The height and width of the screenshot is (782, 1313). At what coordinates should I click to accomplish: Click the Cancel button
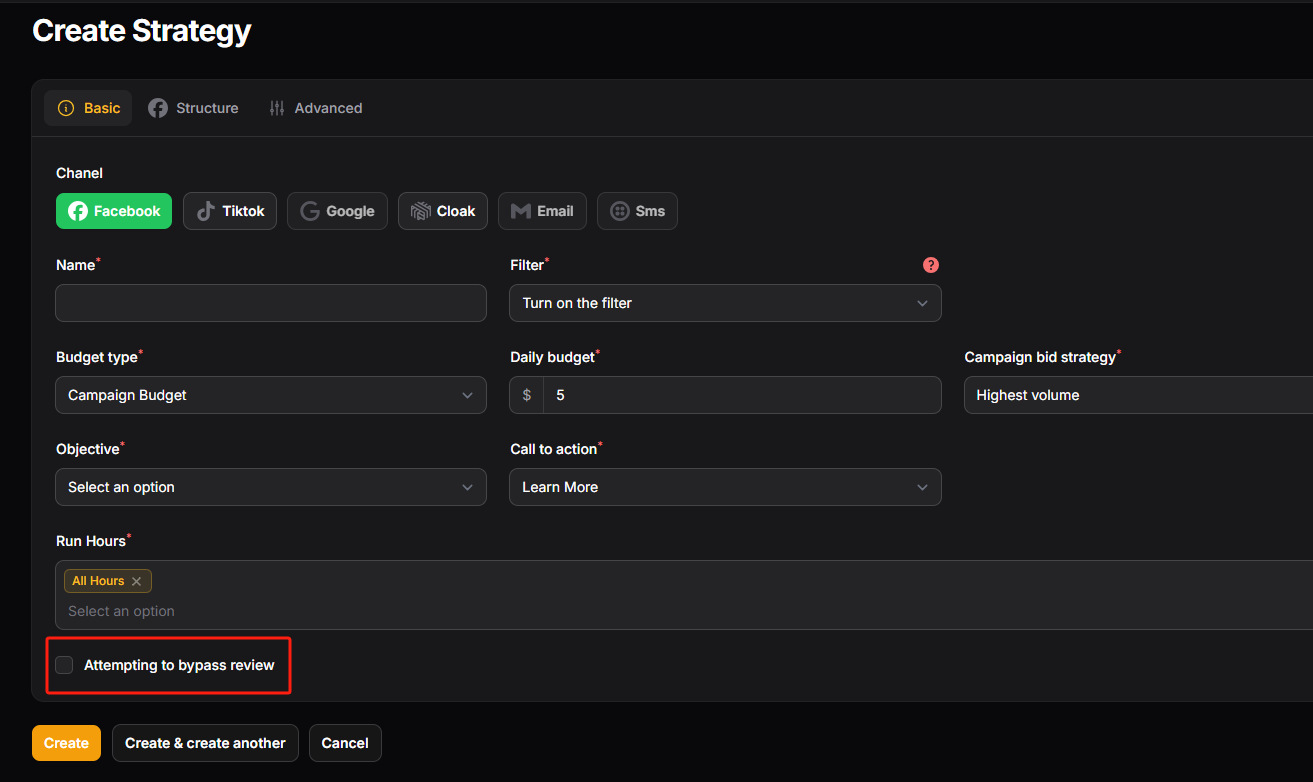pyautogui.click(x=345, y=743)
